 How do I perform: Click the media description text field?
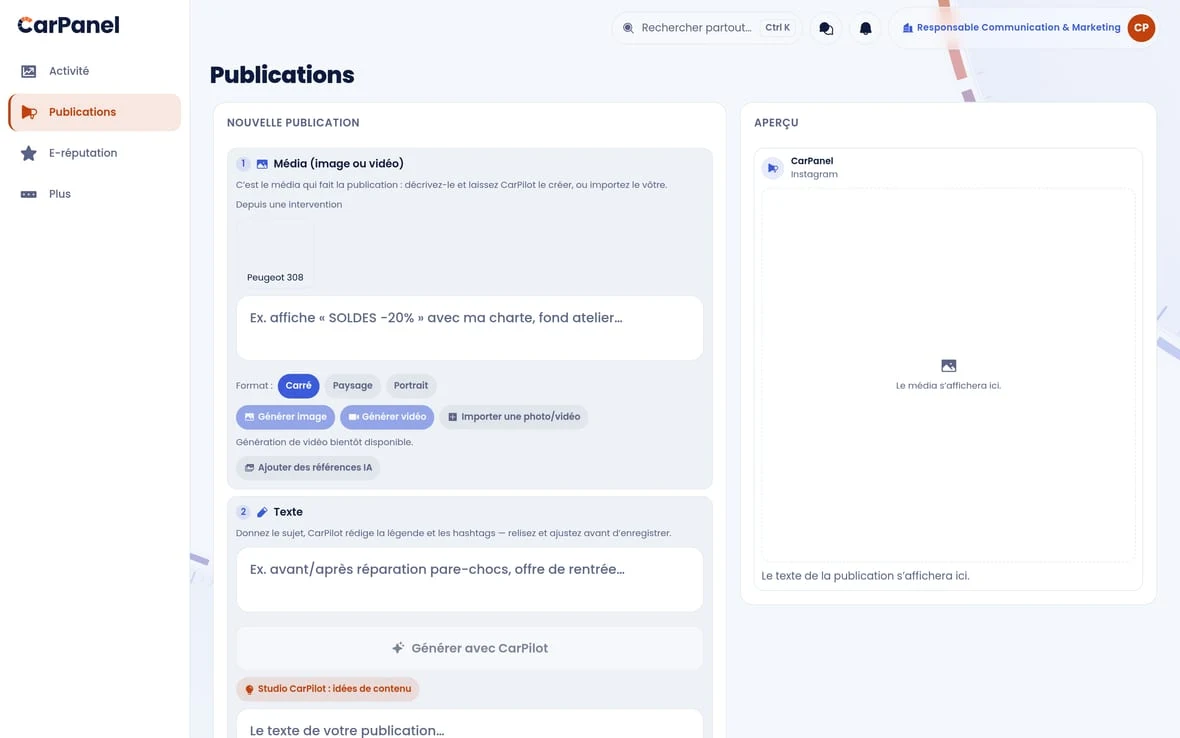[470, 327]
